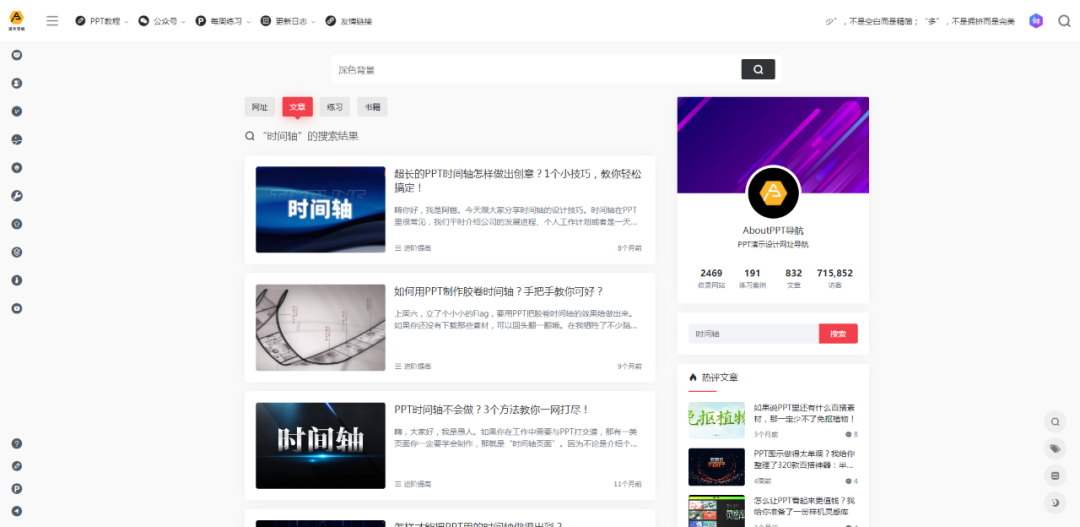Click the scrolling quote text in header
This screenshot has height=527, width=1080.
click(x=920, y=21)
